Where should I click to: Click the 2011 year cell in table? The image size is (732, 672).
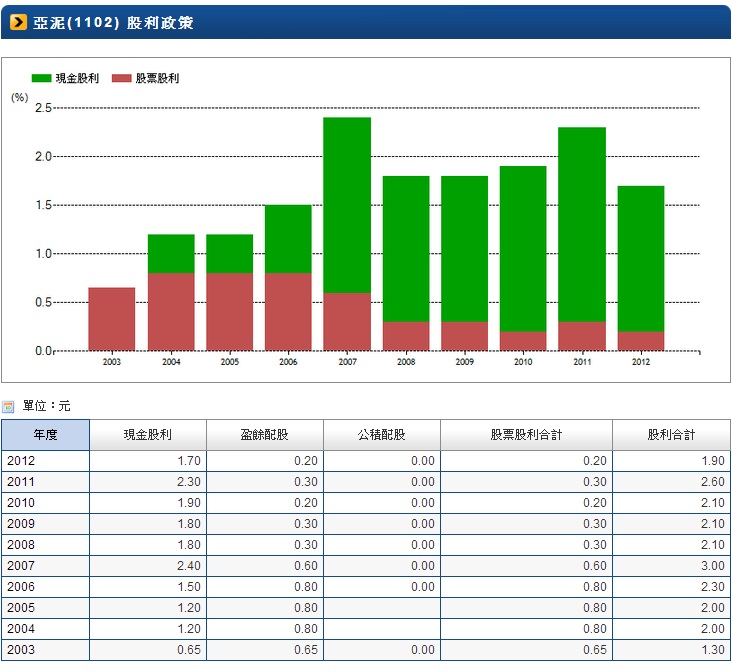[45, 482]
